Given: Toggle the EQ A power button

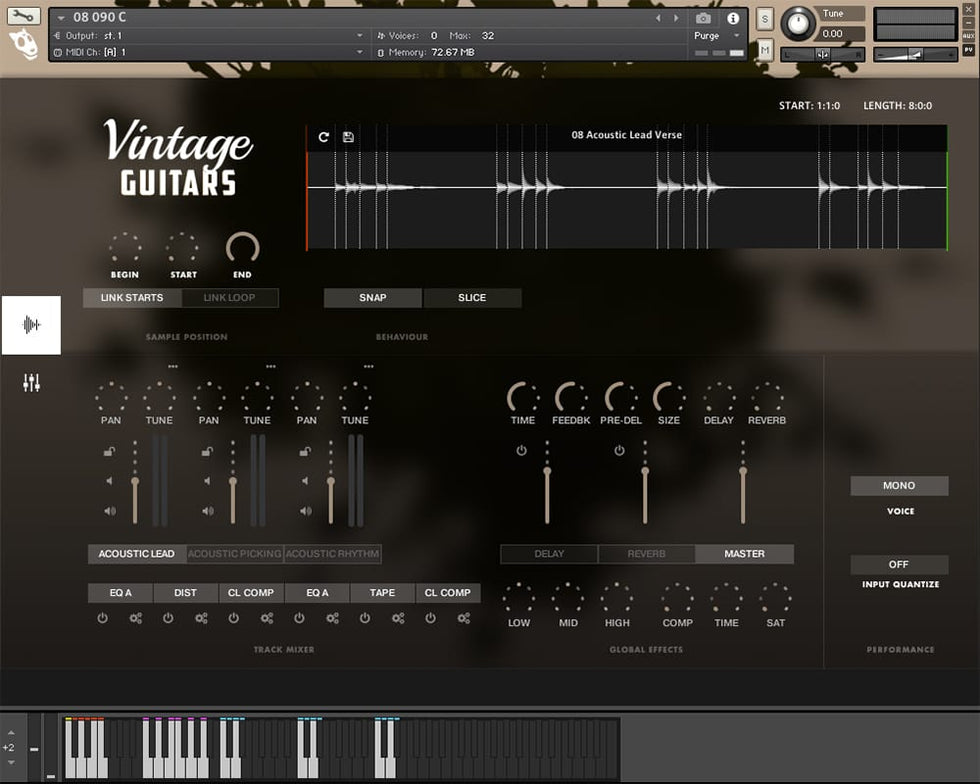Looking at the screenshot, I should click(x=102, y=618).
